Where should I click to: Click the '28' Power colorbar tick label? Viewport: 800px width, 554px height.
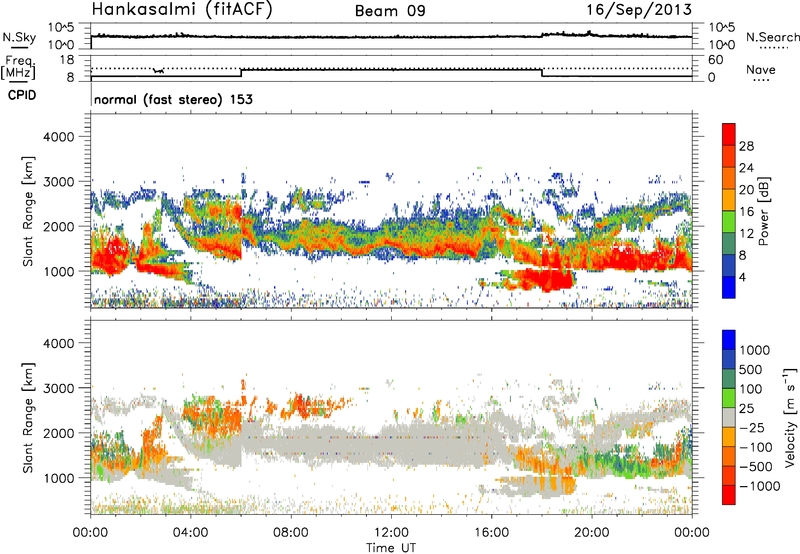click(x=746, y=146)
